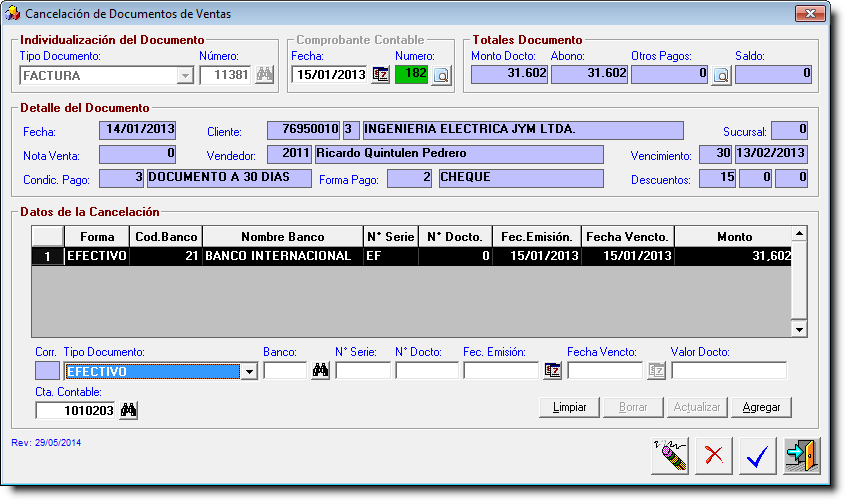The height and width of the screenshot is (500, 845).
Task: Click the Banco code input field
Action: click(x=285, y=371)
